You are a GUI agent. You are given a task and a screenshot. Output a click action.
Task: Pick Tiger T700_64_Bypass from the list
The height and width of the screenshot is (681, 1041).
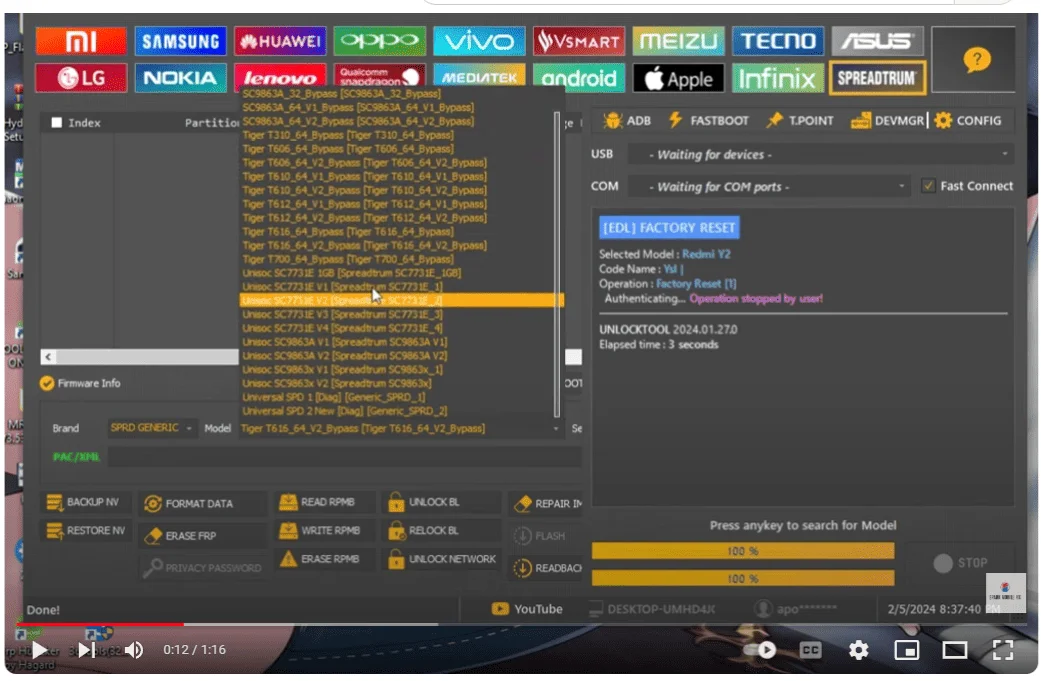[348, 259]
